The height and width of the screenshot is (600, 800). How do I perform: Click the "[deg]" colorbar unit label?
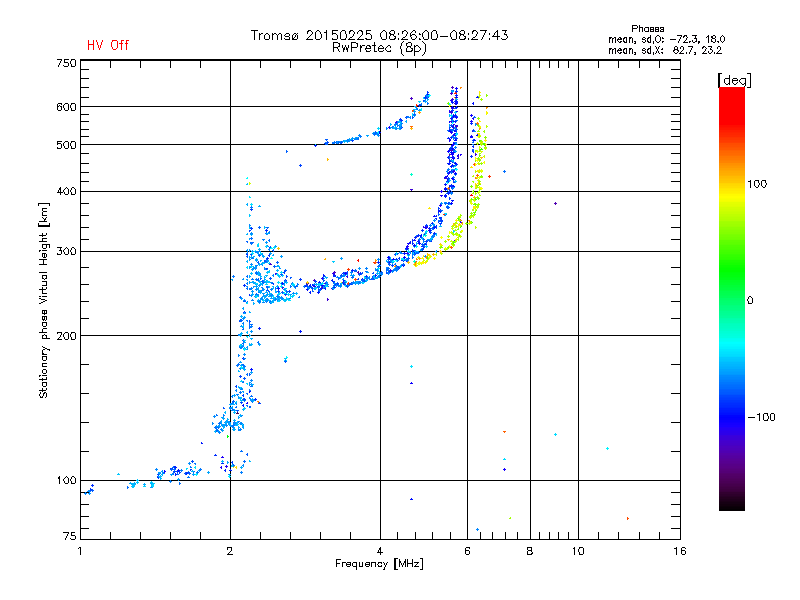click(734, 80)
